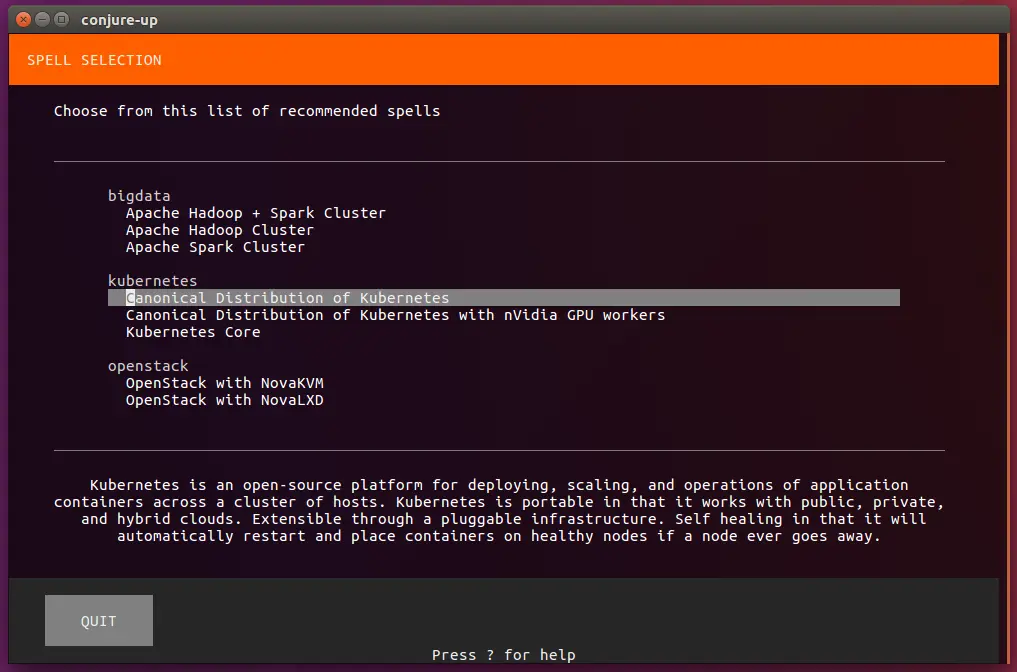The width and height of the screenshot is (1017, 672).
Task: Click the bigdata category heading
Action: pyautogui.click(x=139, y=196)
